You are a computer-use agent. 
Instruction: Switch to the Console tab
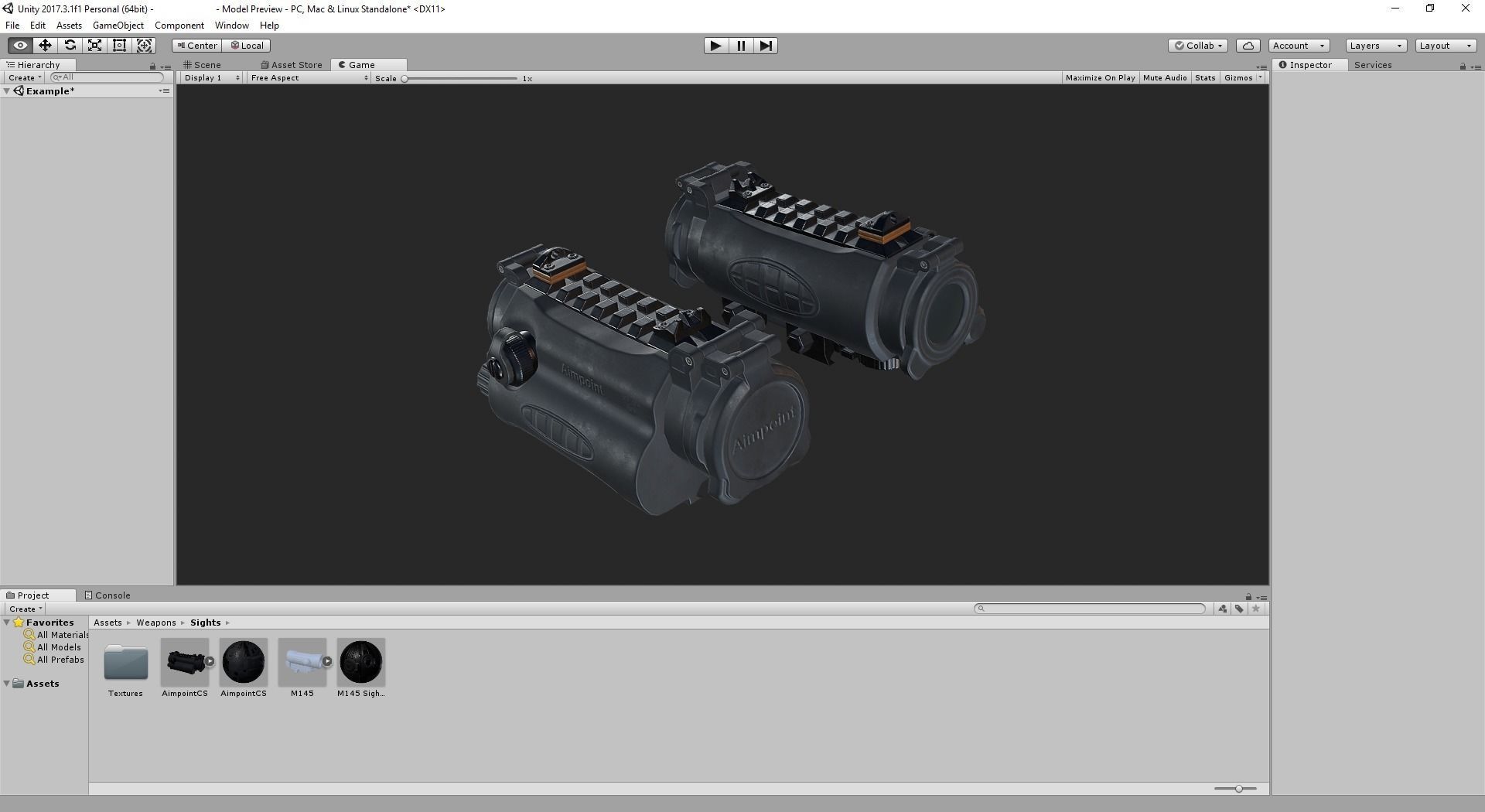click(x=108, y=595)
